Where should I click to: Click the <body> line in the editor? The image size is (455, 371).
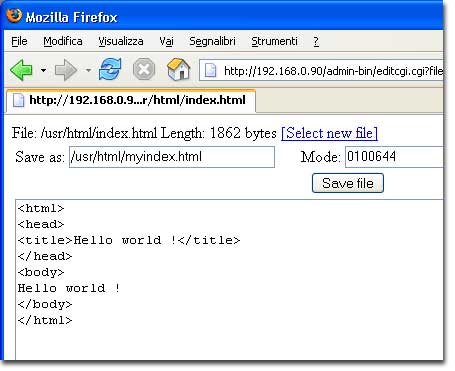tap(41, 272)
